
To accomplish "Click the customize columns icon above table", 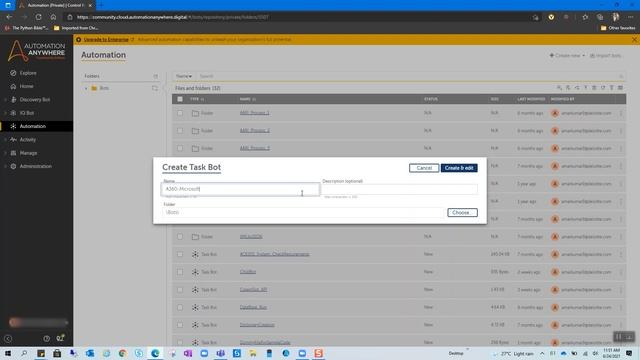I will [620, 88].
